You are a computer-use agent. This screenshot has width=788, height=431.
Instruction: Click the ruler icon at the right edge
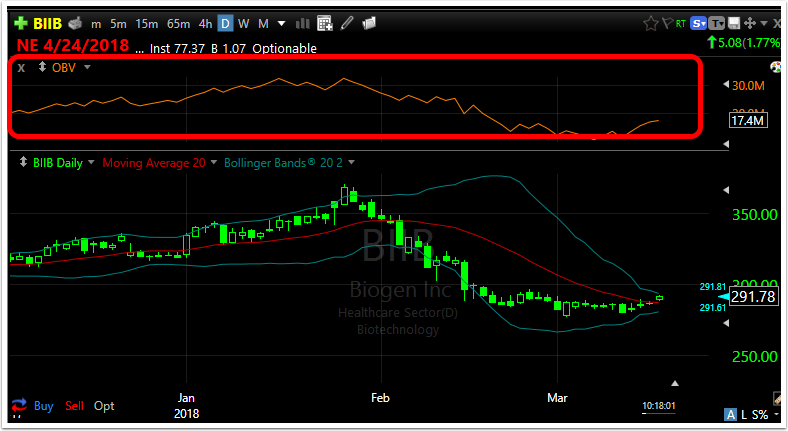[x=777, y=398]
